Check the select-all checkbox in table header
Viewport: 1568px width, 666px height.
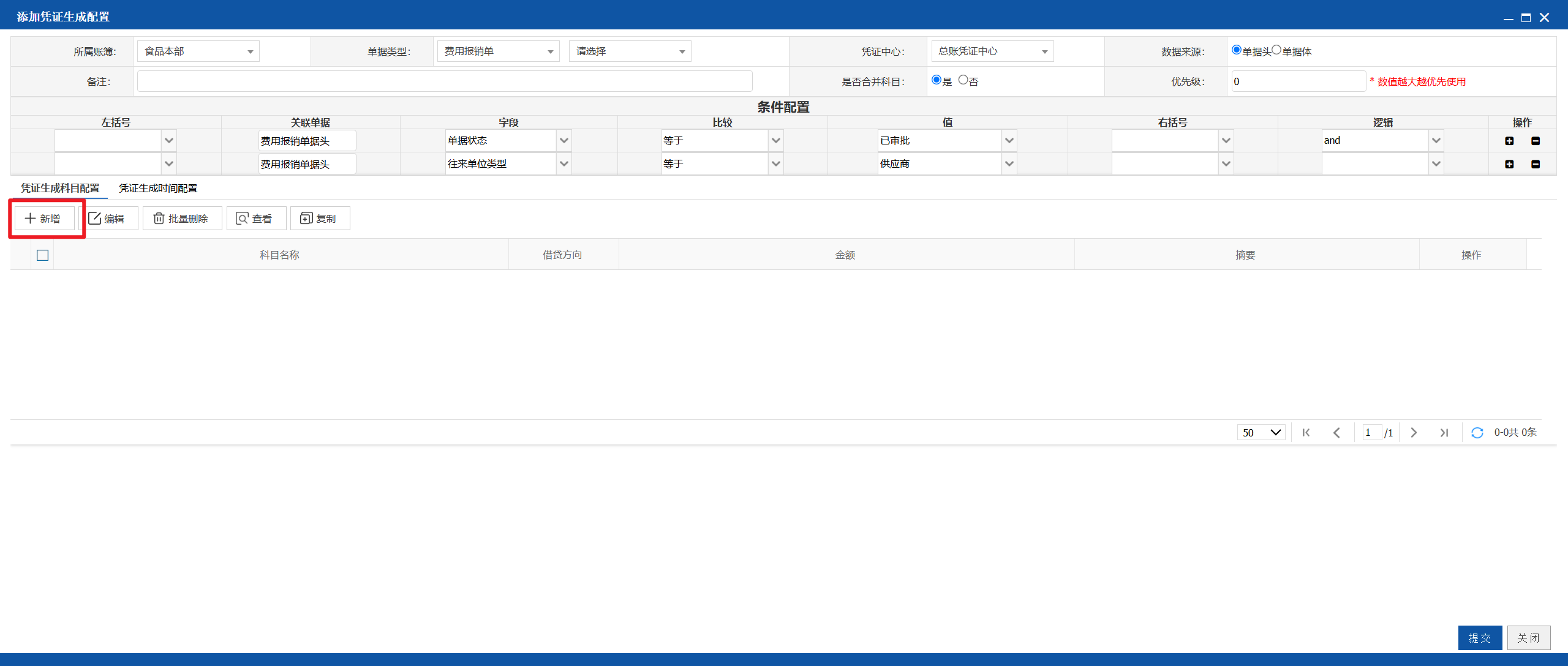click(42, 255)
